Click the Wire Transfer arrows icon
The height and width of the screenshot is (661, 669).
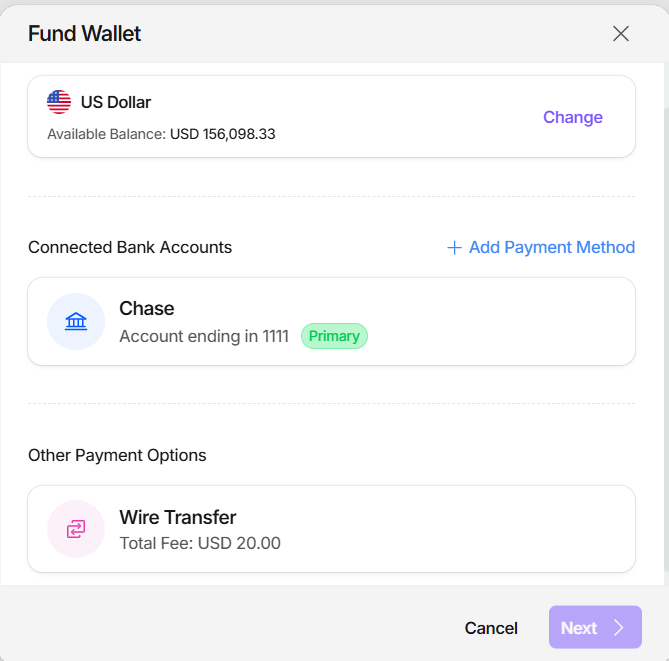click(76, 529)
